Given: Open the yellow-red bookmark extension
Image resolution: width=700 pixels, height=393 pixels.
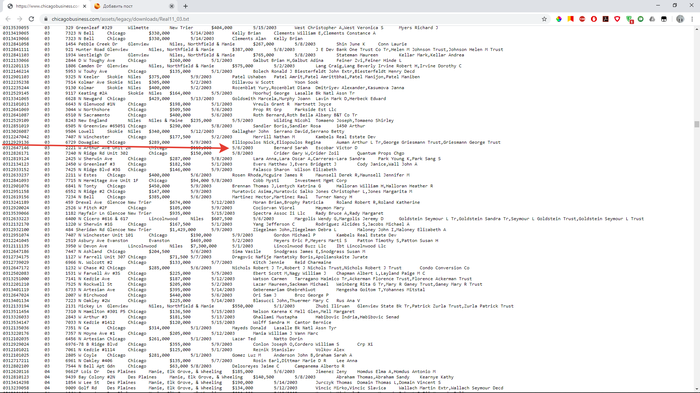Looking at the screenshot, I should (571, 19).
